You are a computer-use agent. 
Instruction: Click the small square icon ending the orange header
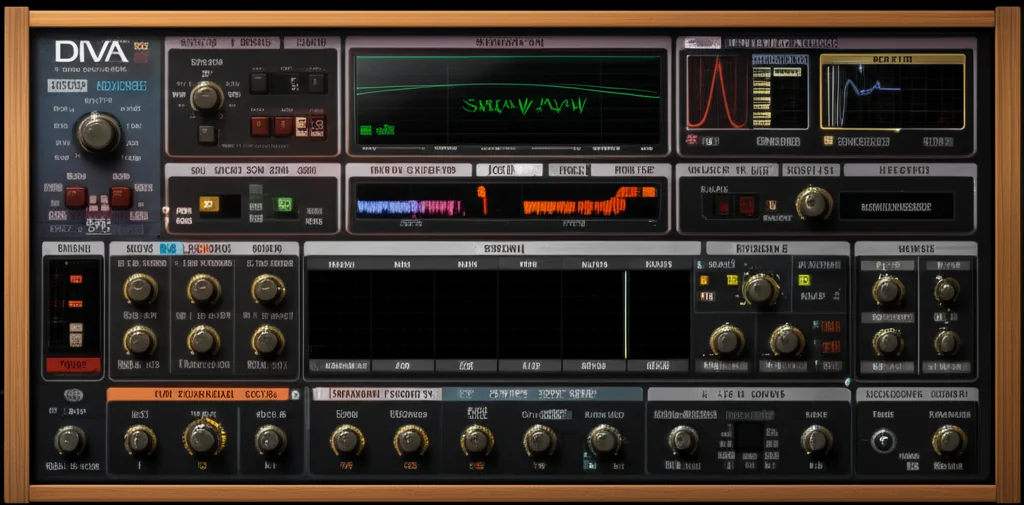coord(295,394)
